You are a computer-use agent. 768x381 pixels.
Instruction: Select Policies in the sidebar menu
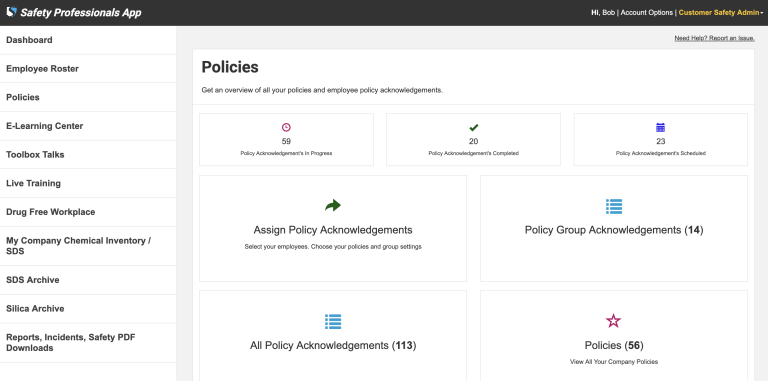point(88,97)
